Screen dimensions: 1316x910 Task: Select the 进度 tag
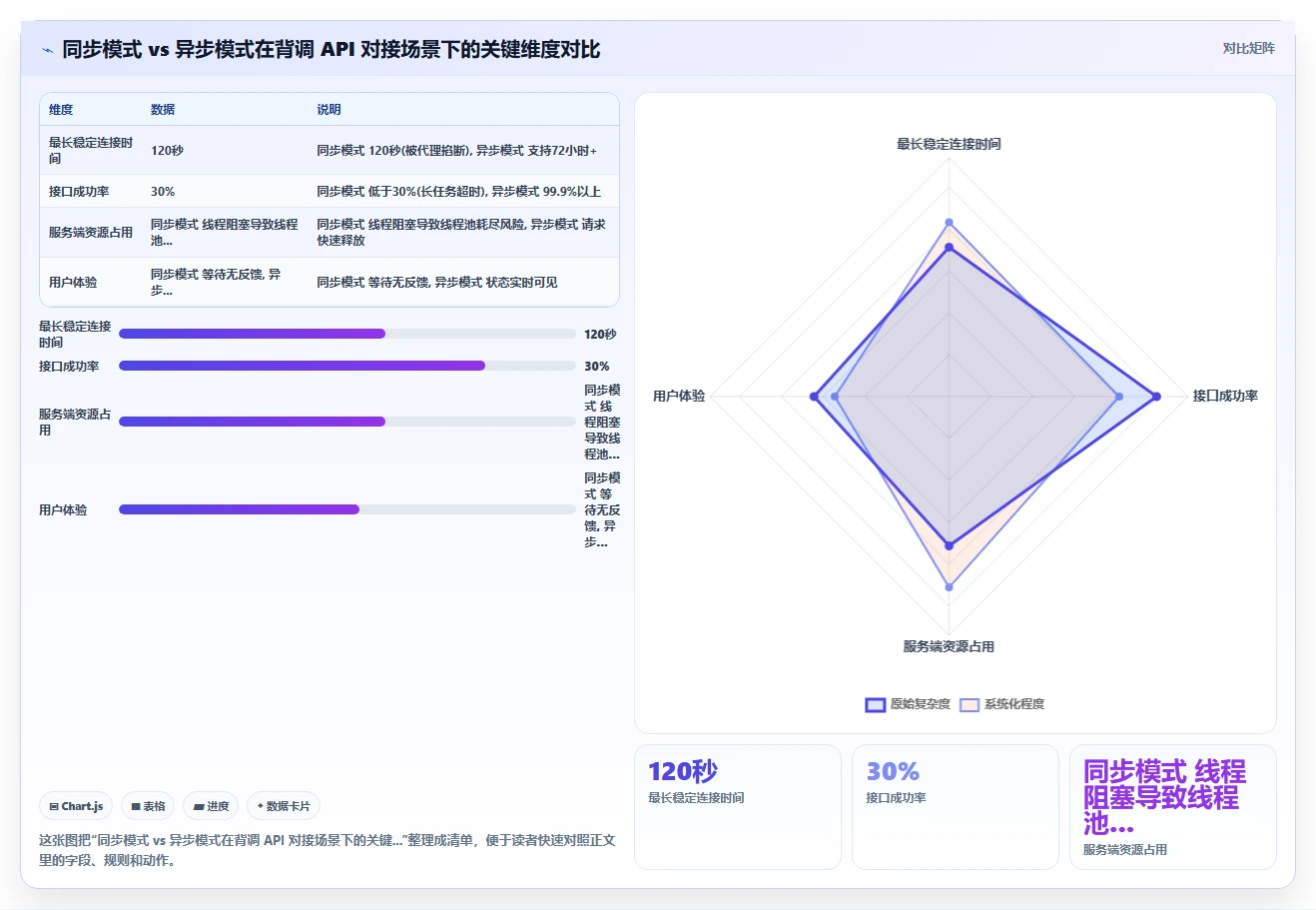[211, 806]
